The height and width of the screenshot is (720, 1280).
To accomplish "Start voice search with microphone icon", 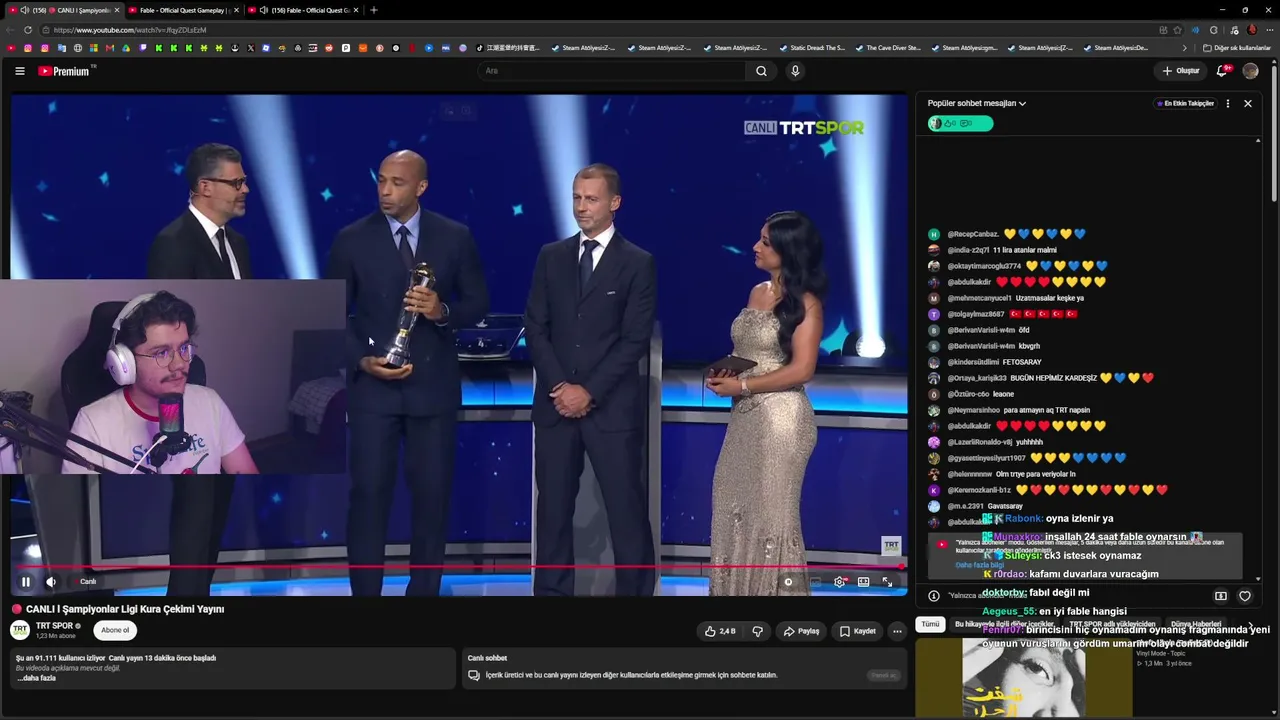I will pos(795,71).
